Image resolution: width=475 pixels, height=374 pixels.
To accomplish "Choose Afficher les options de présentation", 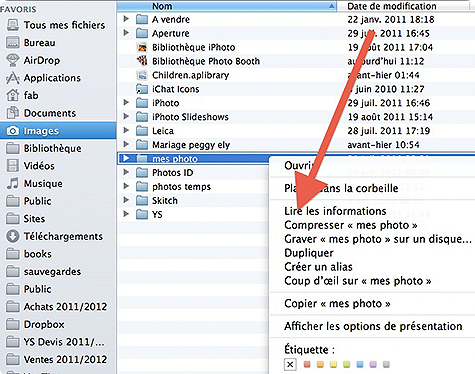I will click(x=372, y=326).
